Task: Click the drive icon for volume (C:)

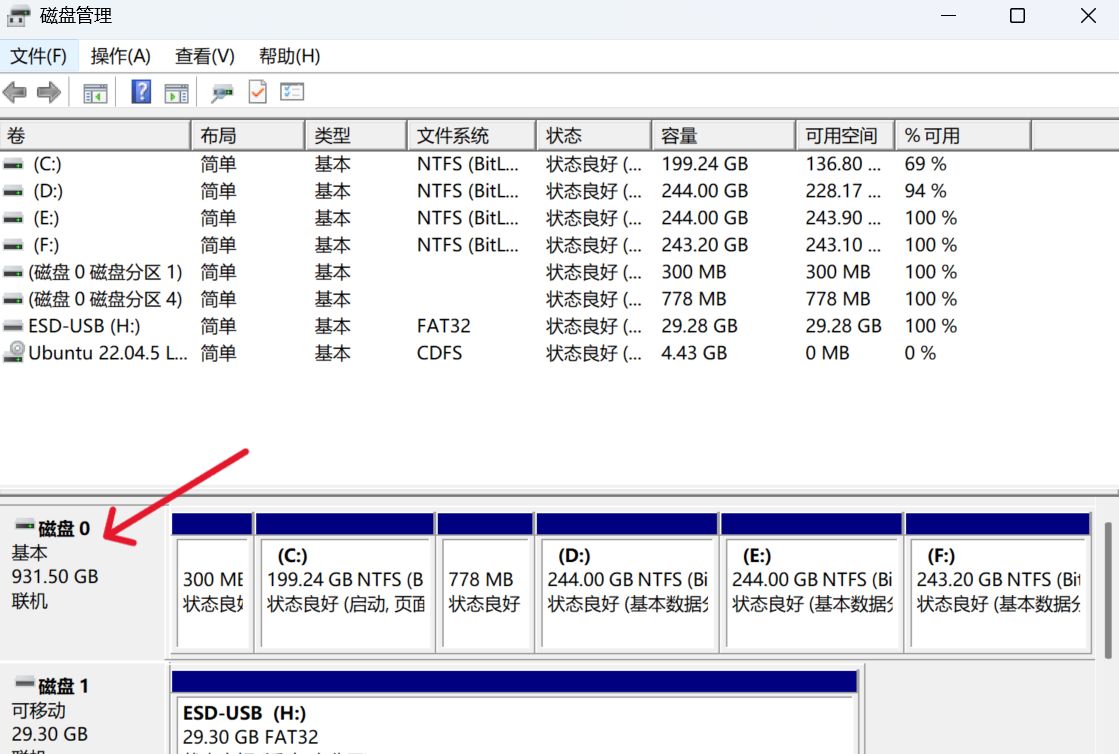Action: point(13,165)
